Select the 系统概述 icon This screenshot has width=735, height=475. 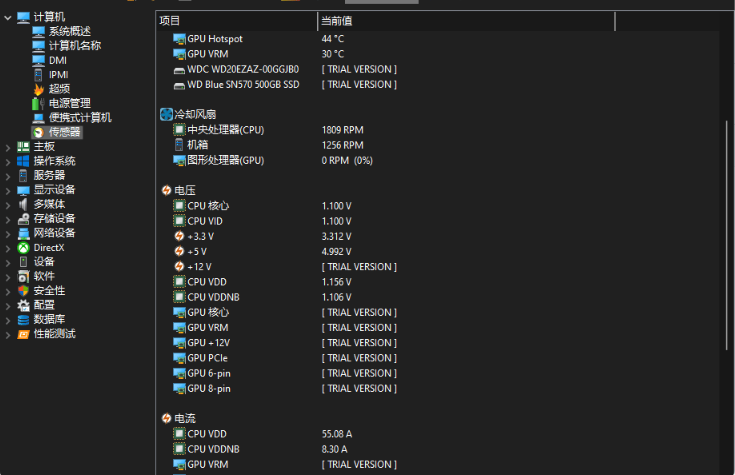click(38, 32)
